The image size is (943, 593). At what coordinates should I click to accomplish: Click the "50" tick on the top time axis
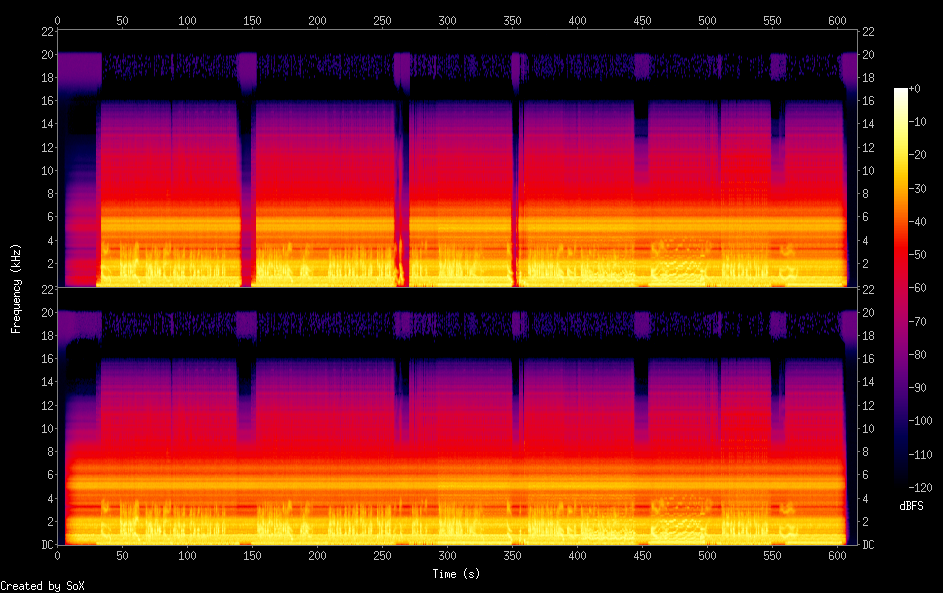122,20
